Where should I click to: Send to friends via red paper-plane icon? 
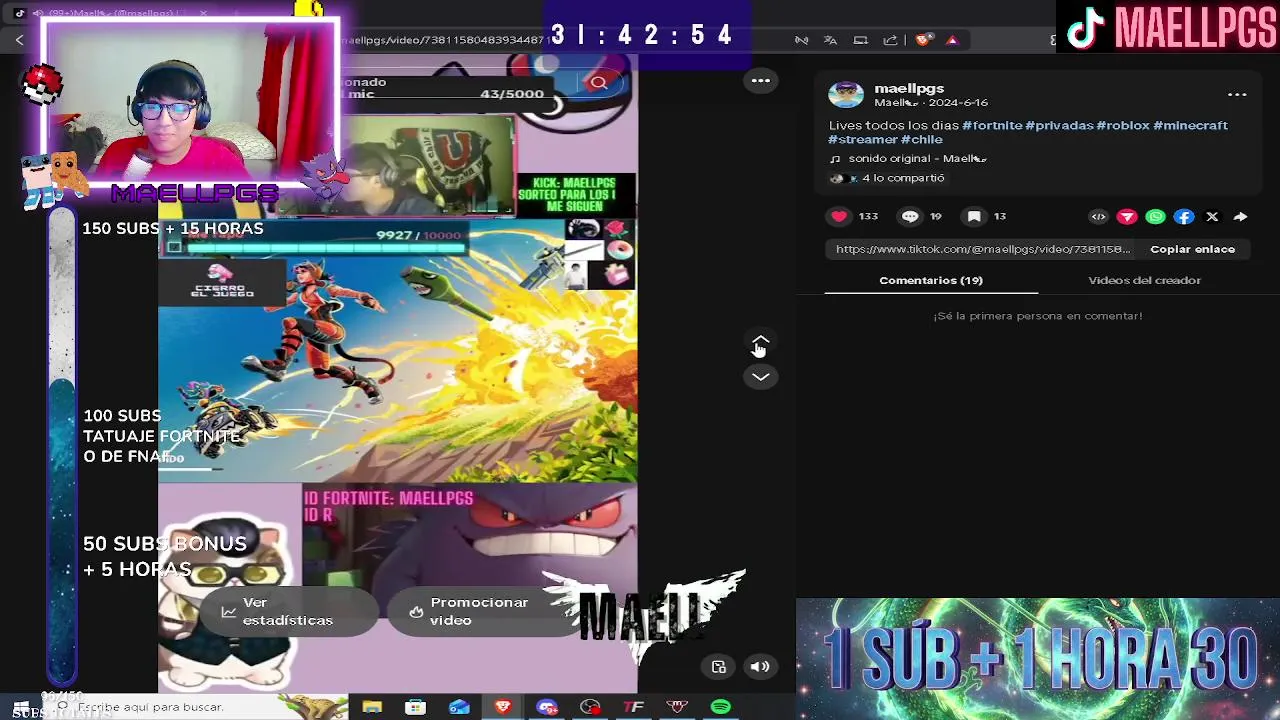coord(1127,217)
